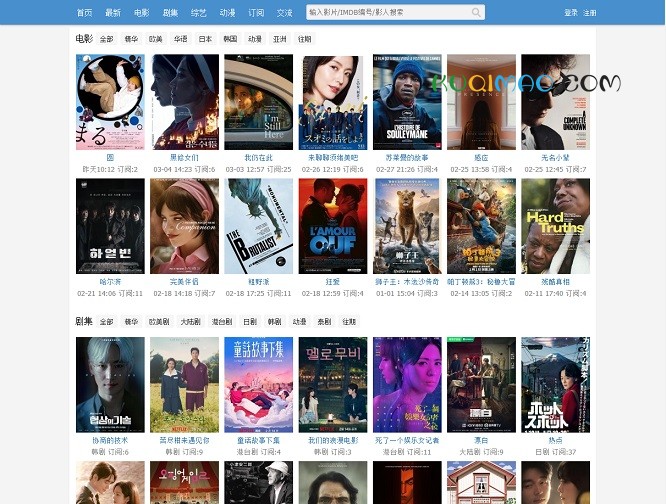The height and width of the screenshot is (504, 666).
Task: Click the 苦尽柑来遇见你 title link
Action: point(184,440)
